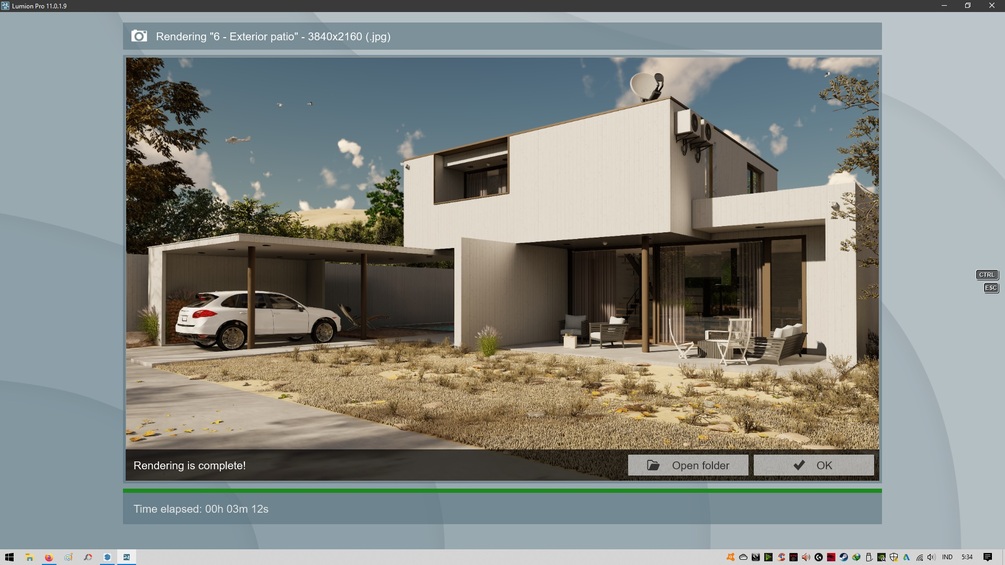Image resolution: width=1005 pixels, height=565 pixels.
Task: Open Firefox from the taskbar
Action: tap(49, 557)
